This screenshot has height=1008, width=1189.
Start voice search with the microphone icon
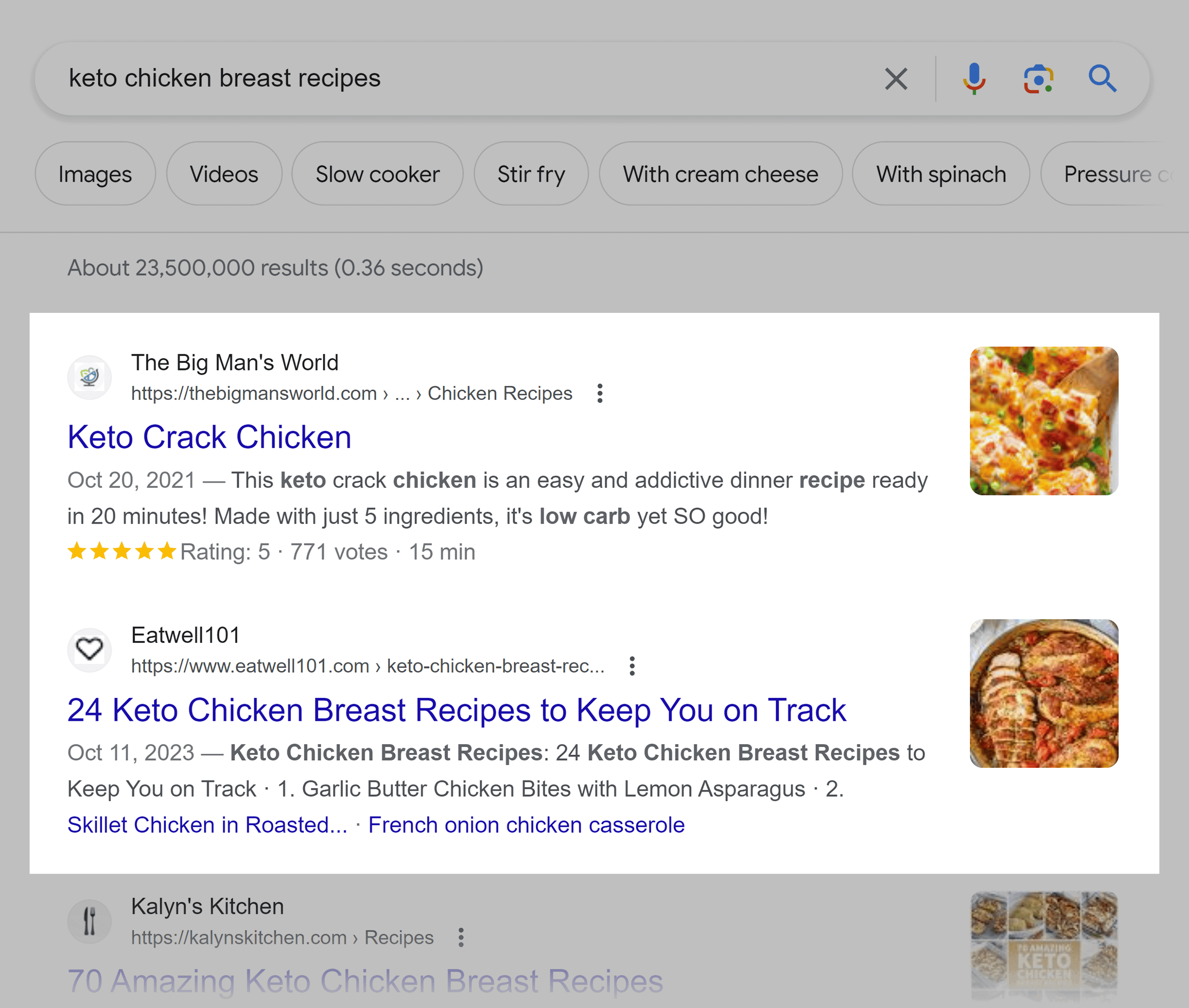pos(974,79)
